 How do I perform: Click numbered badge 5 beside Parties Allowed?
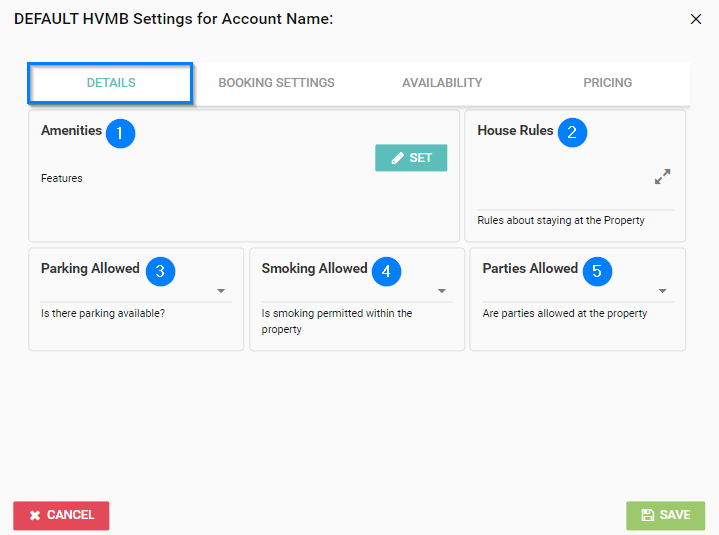click(597, 271)
